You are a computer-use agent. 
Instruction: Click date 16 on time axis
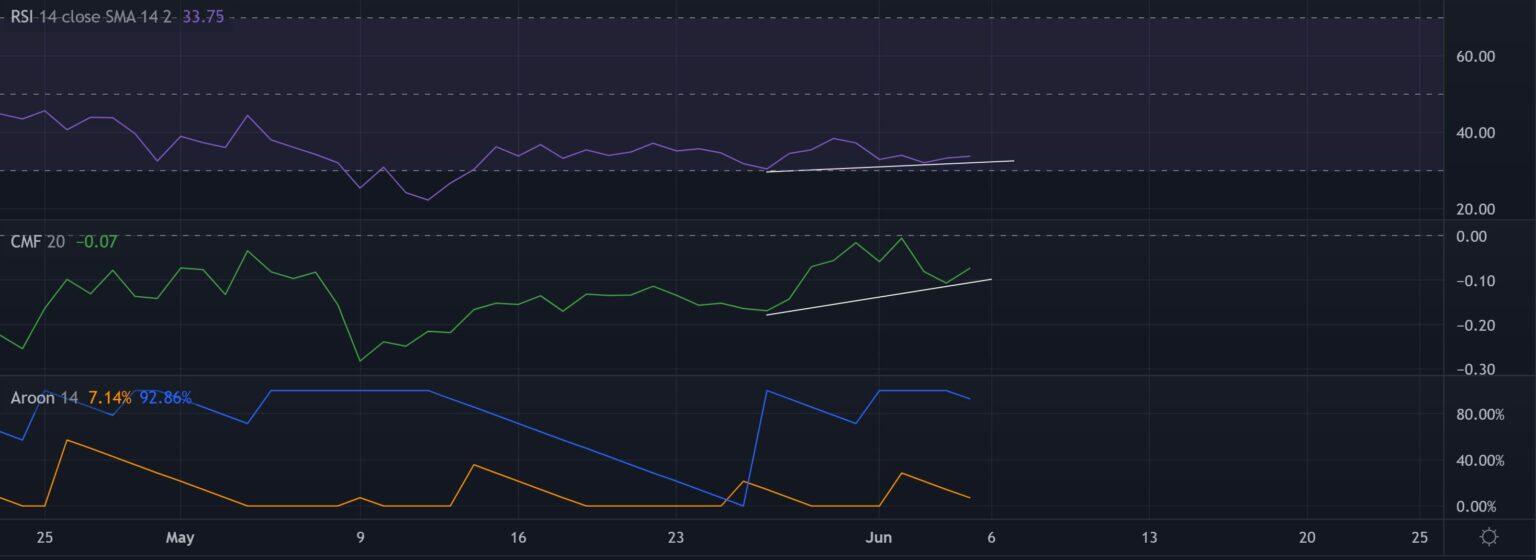[517, 538]
